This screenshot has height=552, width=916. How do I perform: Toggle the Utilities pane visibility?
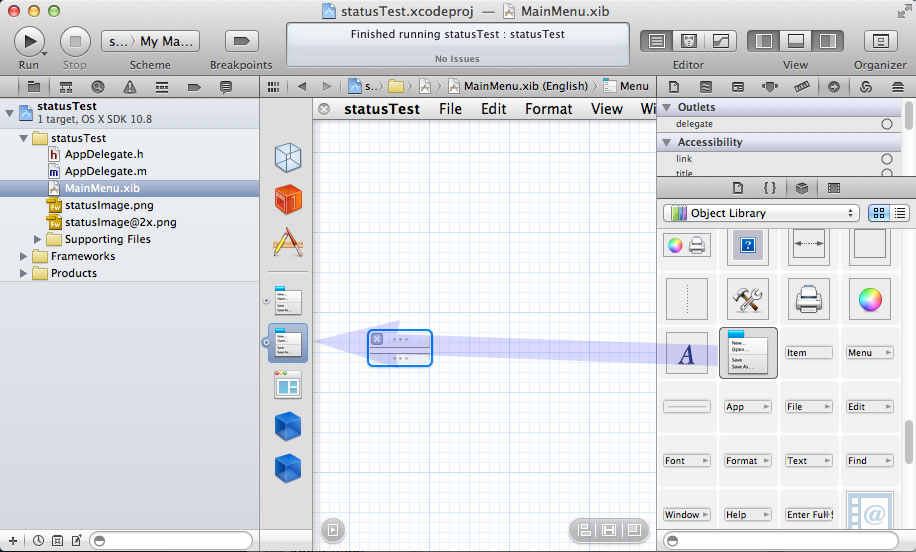click(x=828, y=41)
